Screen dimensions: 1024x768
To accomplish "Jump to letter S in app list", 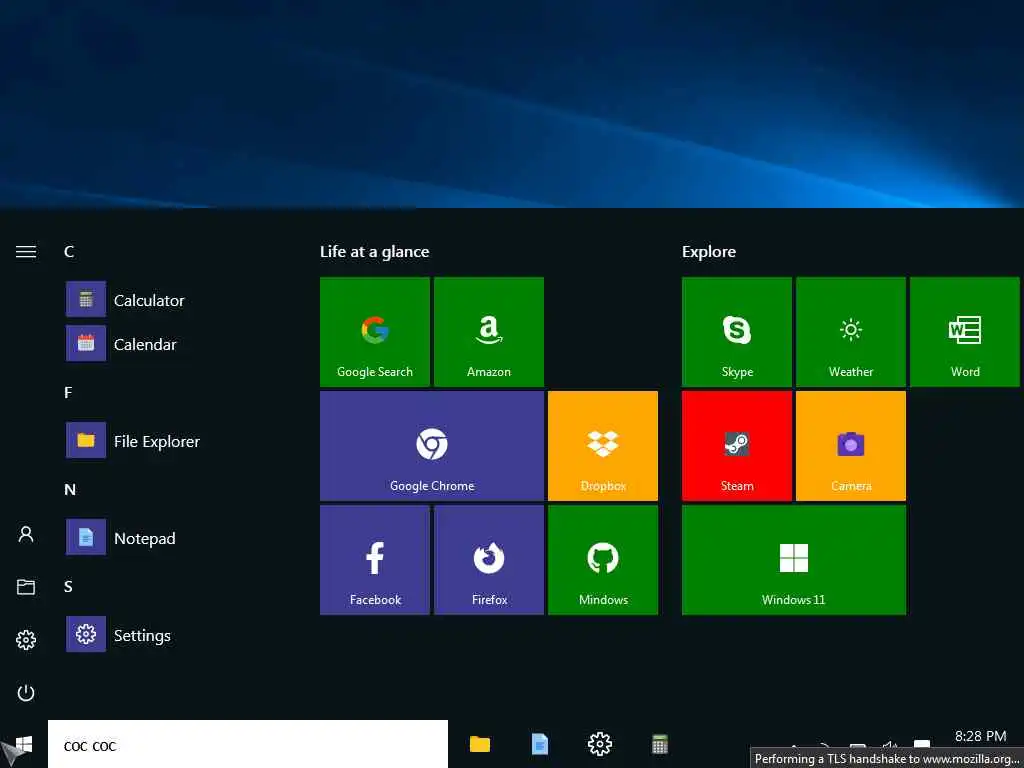I will click(x=68, y=586).
